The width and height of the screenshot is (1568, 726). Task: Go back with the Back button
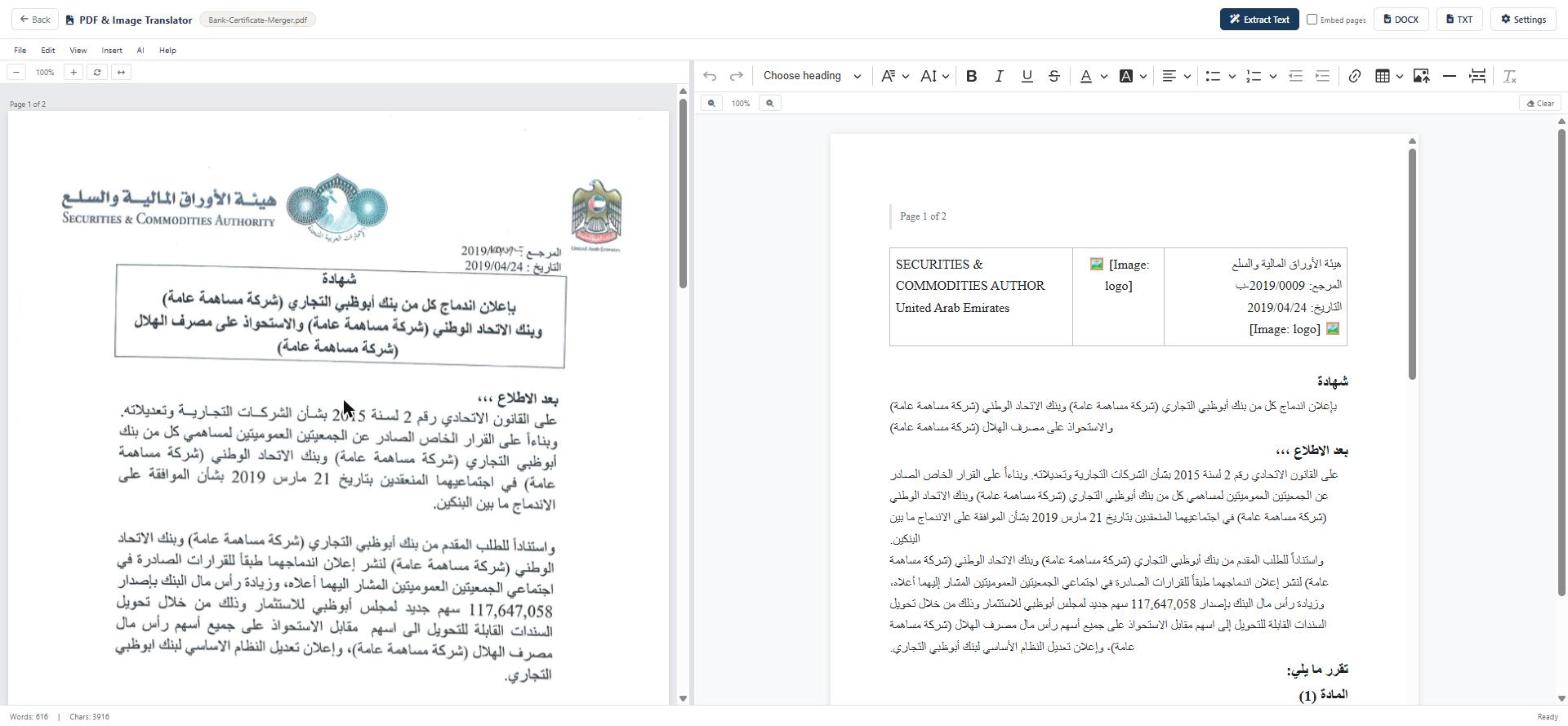34,19
